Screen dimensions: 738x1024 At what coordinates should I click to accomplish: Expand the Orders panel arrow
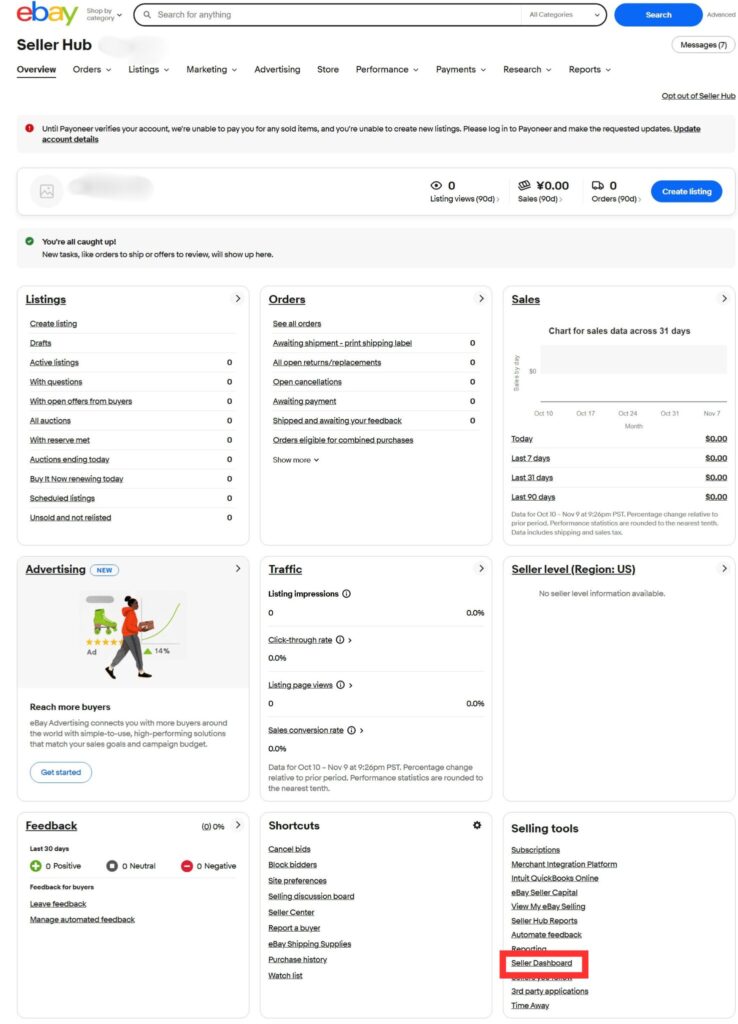click(x=481, y=299)
